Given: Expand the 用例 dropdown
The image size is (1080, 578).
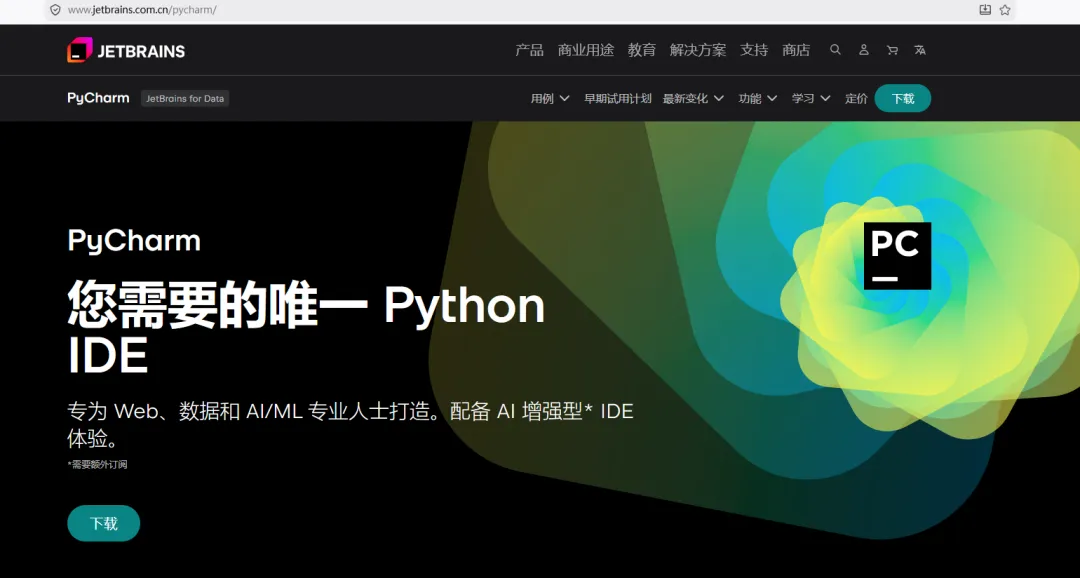Looking at the screenshot, I should (550, 99).
